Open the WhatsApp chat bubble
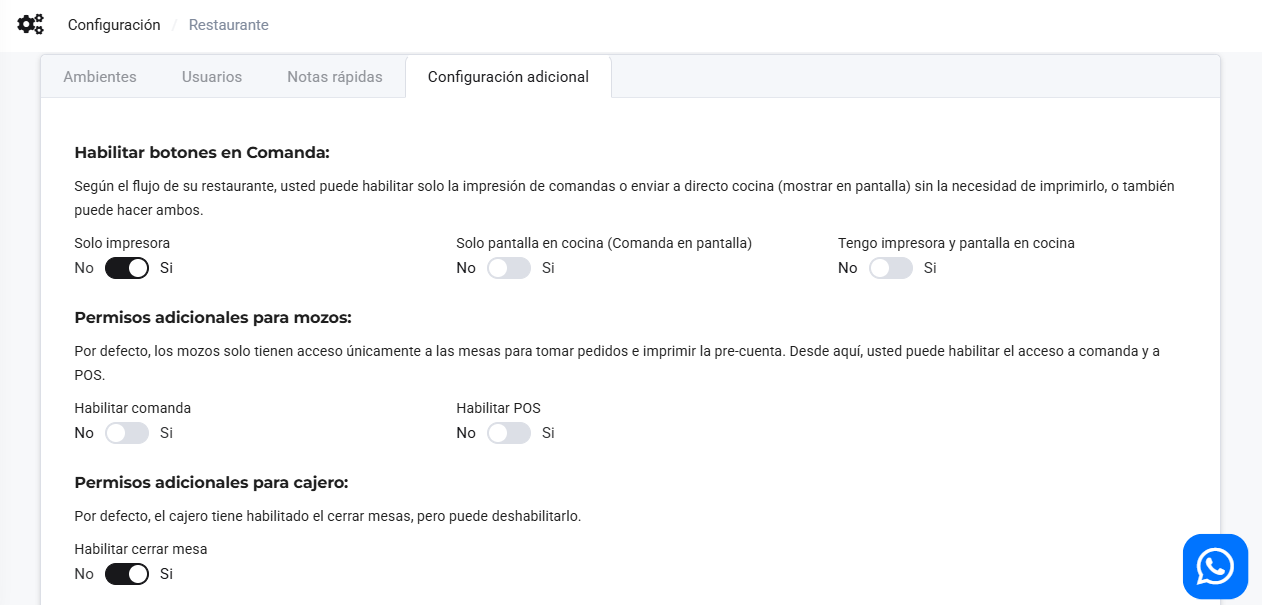1262x605 pixels. pos(1215,566)
